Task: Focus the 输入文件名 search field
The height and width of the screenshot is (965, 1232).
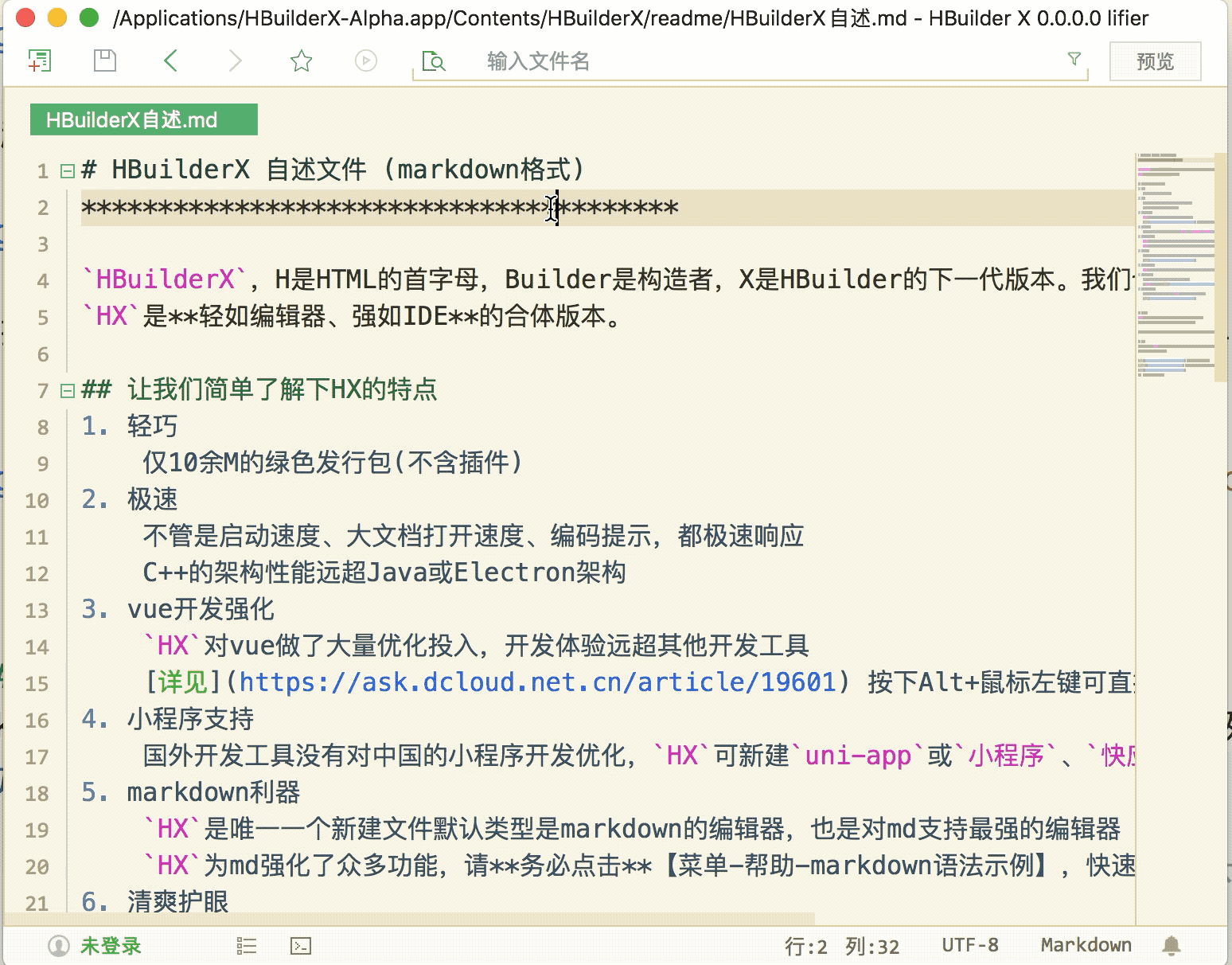Action: (x=751, y=61)
